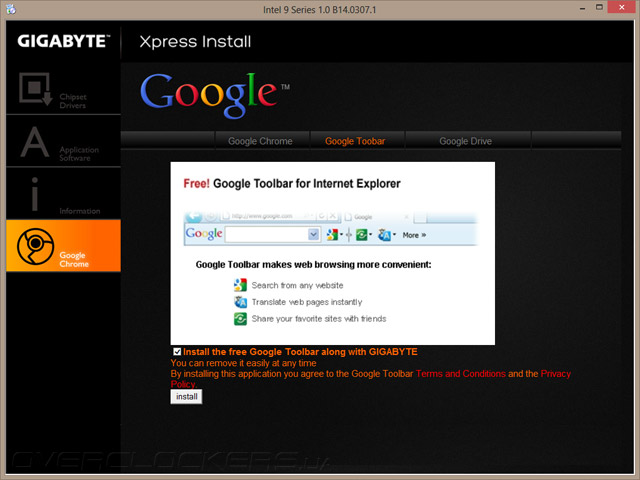
Task: Click the 'Translate web pages instantly' icon
Action: [240, 302]
